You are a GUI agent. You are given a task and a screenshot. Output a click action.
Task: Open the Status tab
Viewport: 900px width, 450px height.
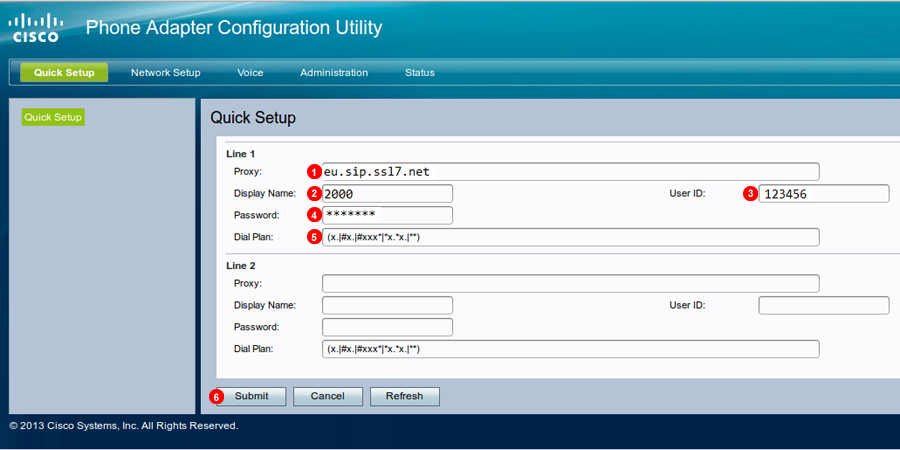pos(420,73)
